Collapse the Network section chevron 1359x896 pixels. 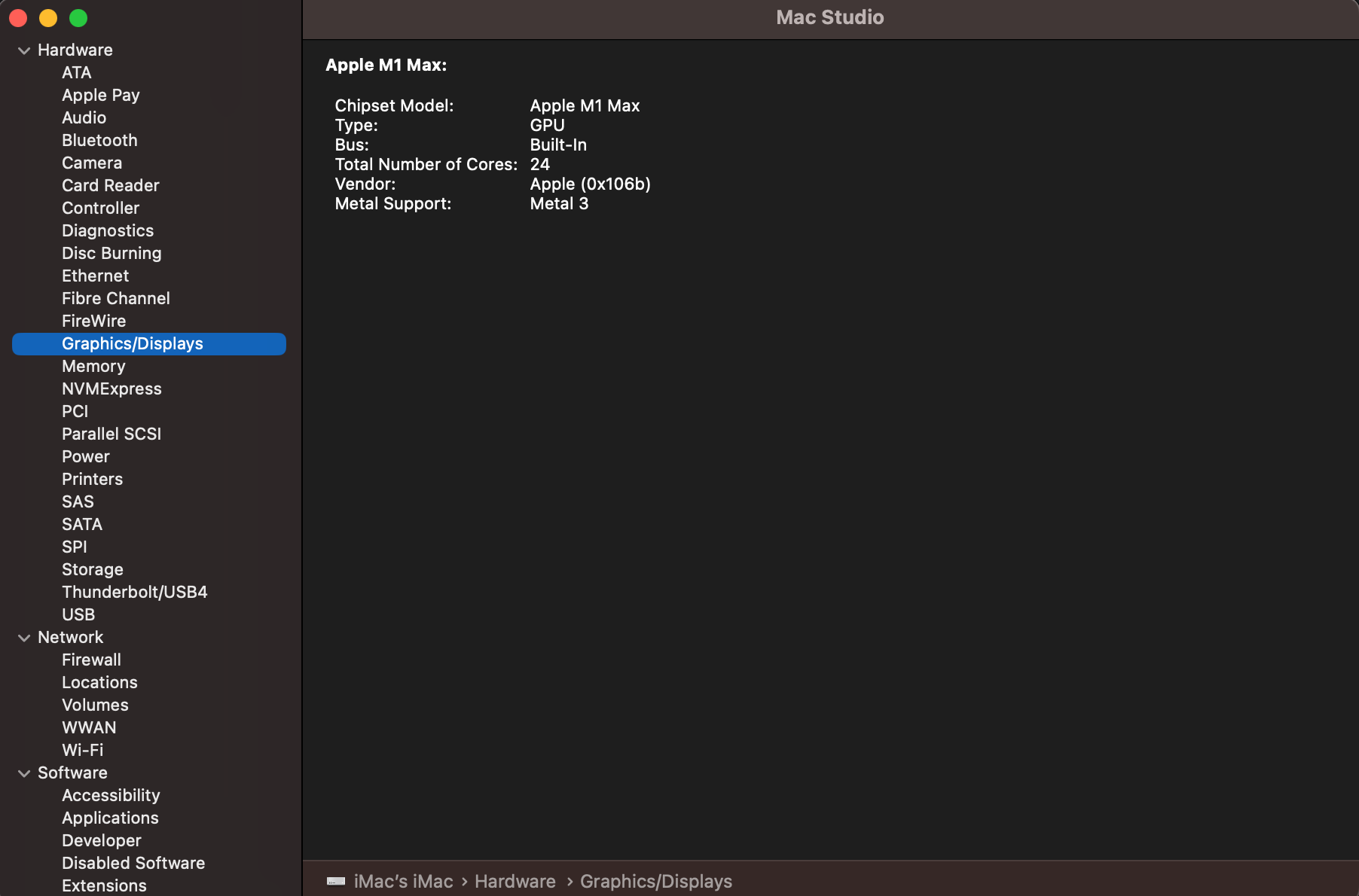pos(24,638)
